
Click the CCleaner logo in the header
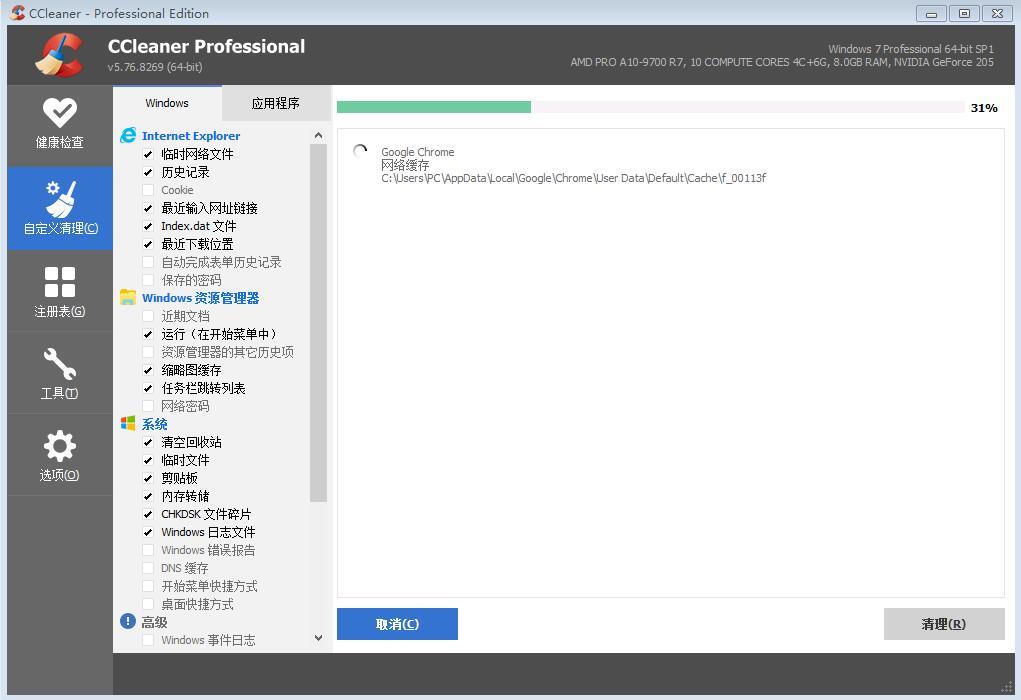pos(59,55)
